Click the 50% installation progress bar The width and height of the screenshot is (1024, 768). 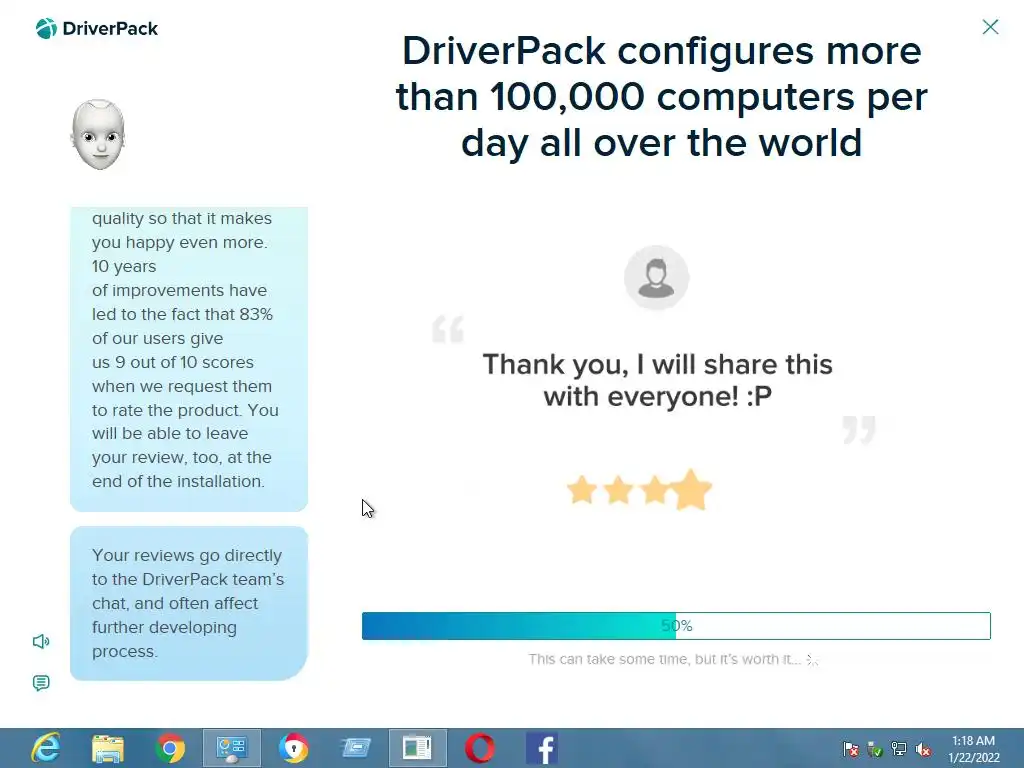[x=676, y=626]
